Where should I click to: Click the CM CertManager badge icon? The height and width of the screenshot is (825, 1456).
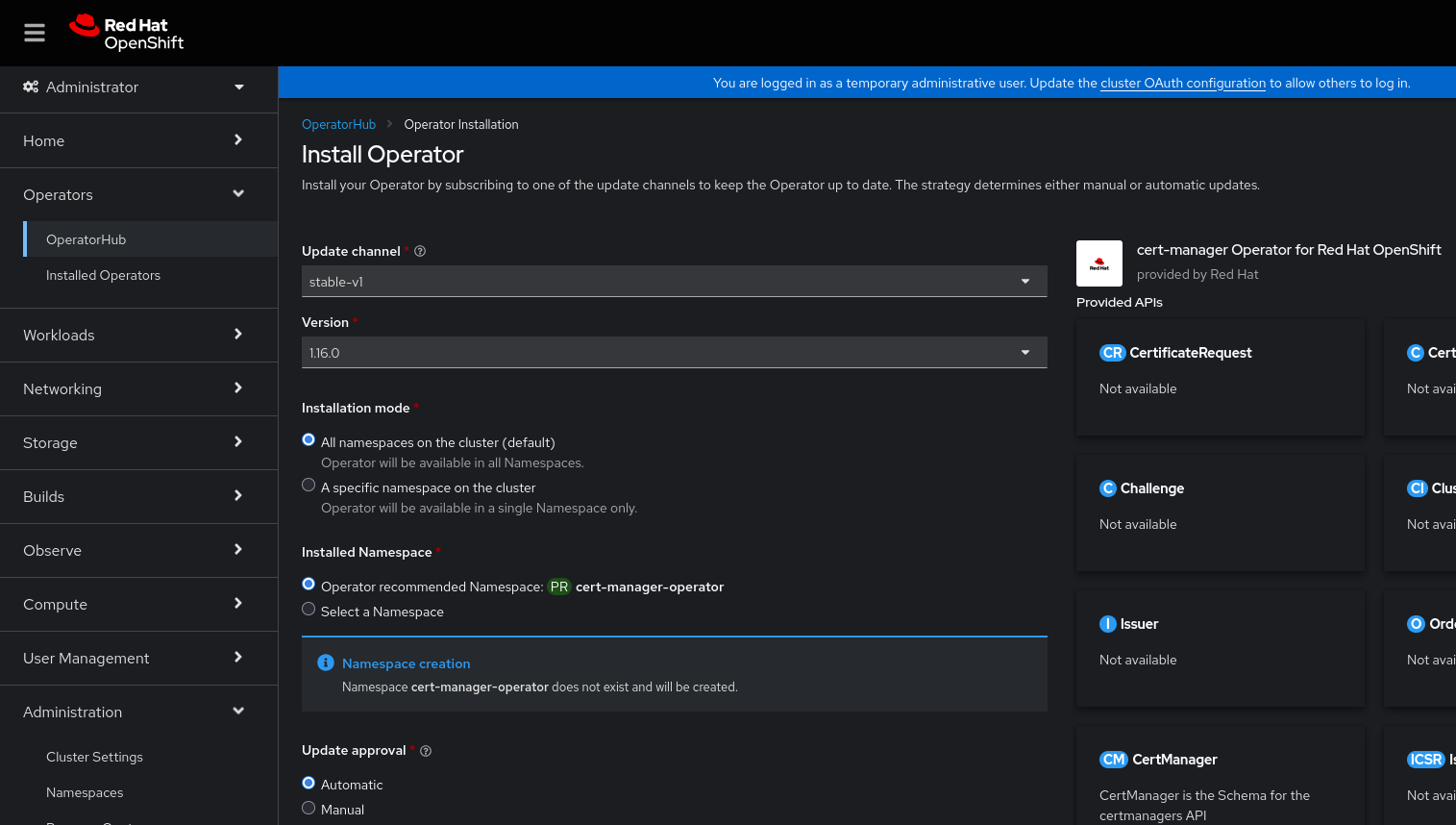1113,760
